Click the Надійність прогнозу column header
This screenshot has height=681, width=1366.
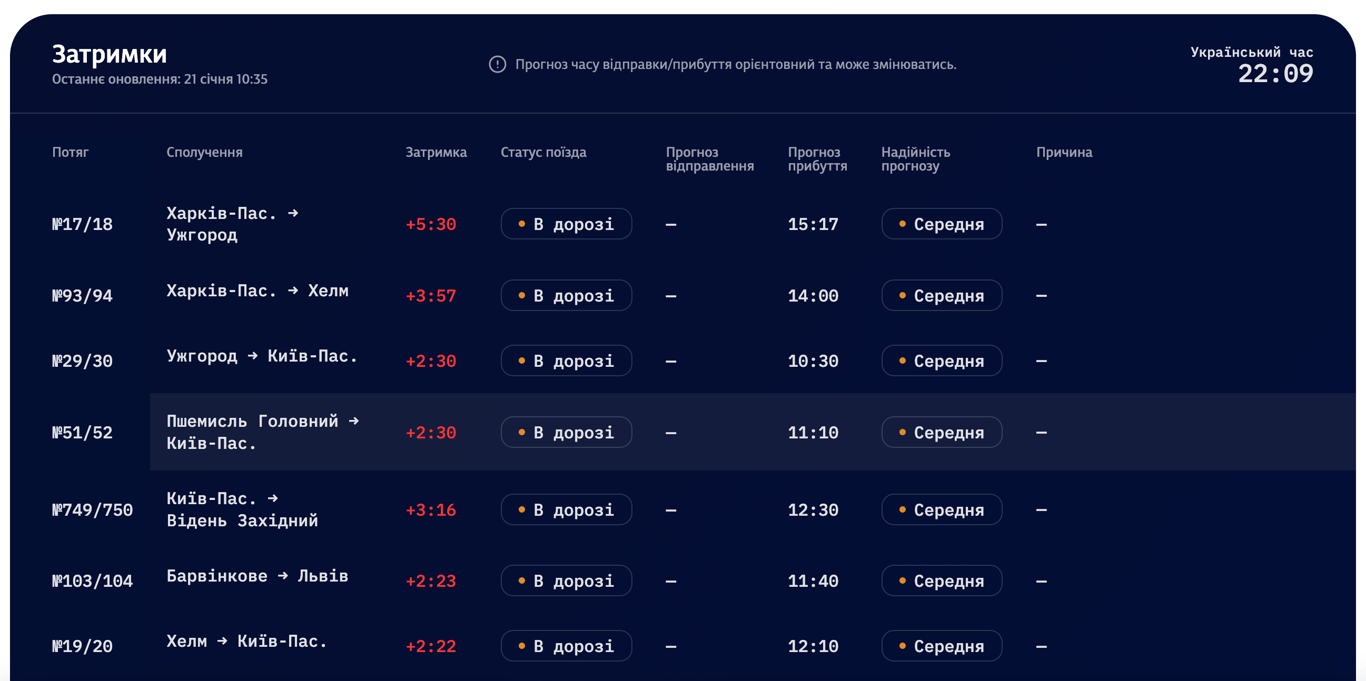click(x=915, y=159)
